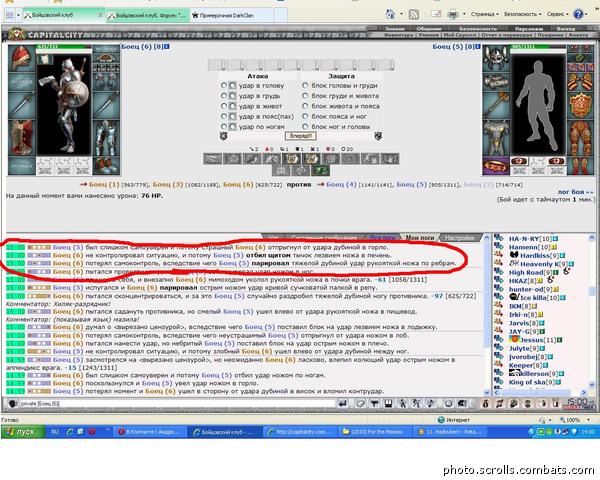Click the chat log vertical scrollbar

(x=487, y=316)
